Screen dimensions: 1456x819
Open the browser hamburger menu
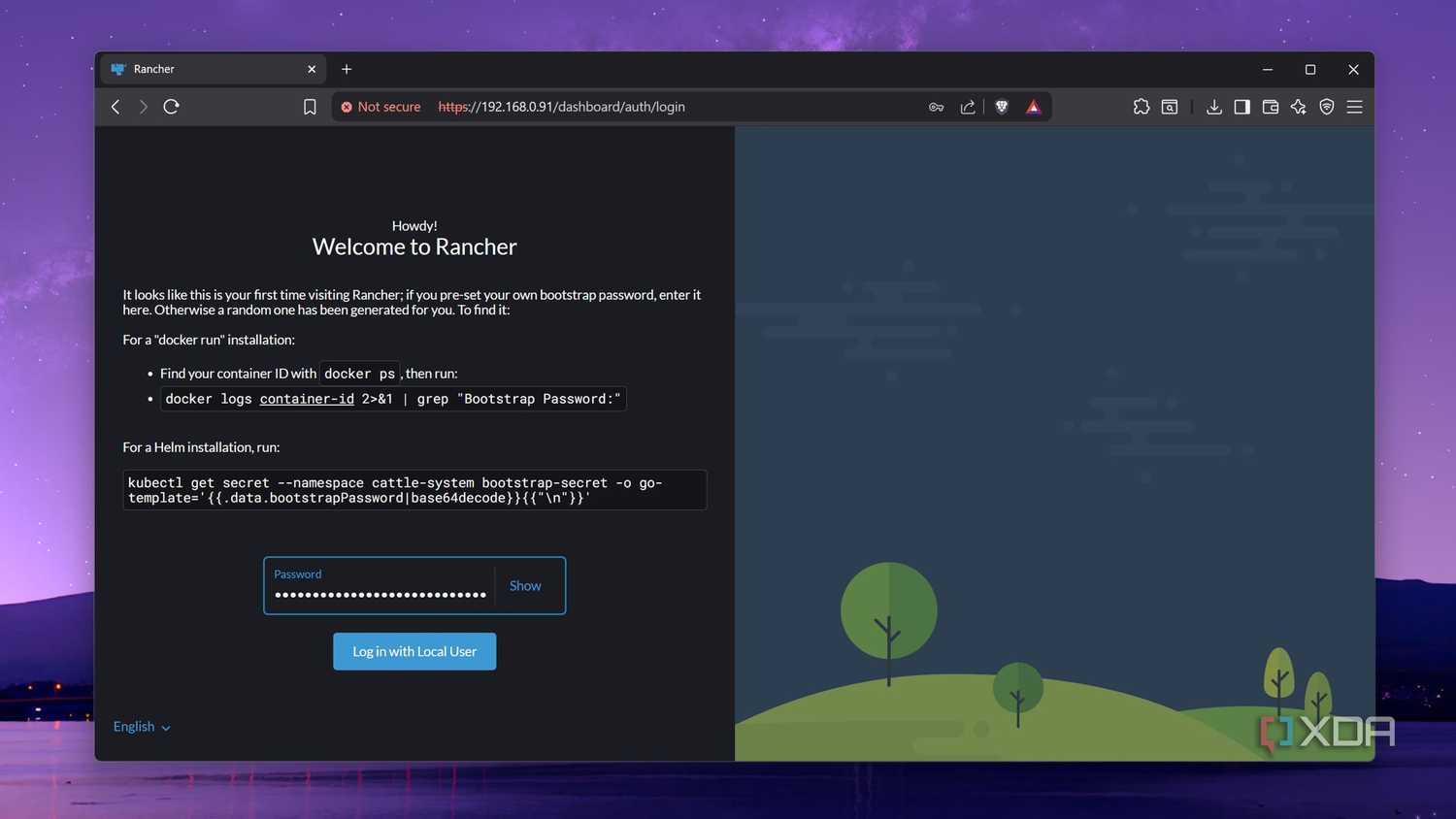pos(1354,107)
